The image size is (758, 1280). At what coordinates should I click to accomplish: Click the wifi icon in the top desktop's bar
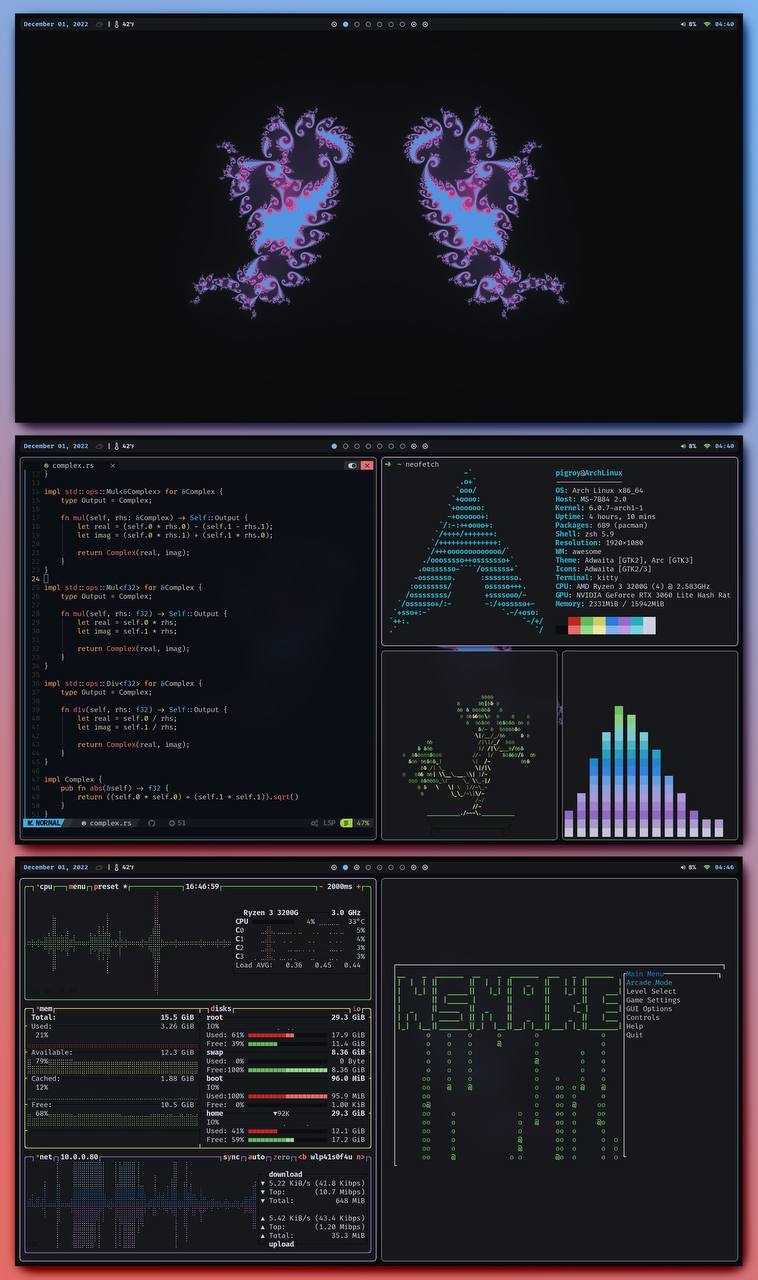[707, 24]
